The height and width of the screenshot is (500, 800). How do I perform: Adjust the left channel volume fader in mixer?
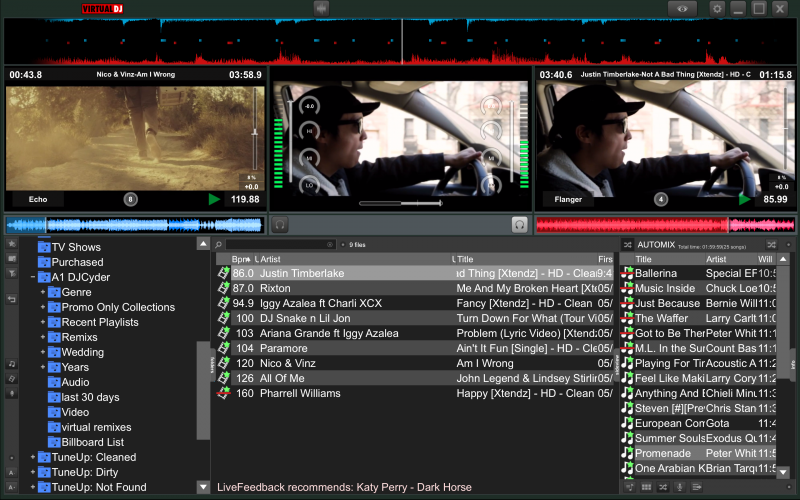coord(291,140)
